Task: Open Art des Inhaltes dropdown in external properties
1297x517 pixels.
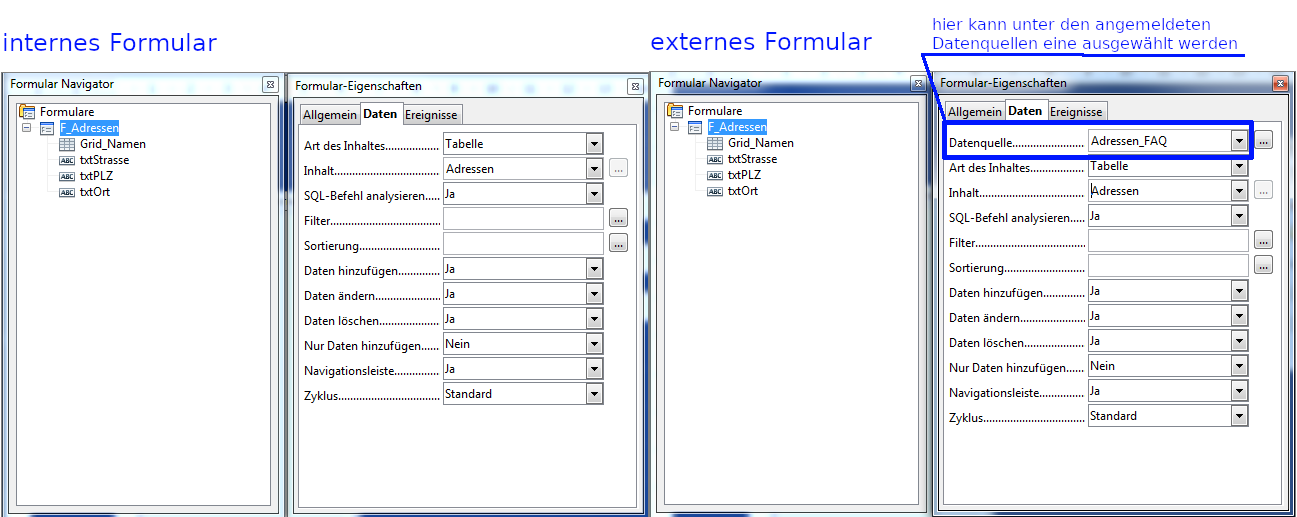Action: click(x=1240, y=167)
